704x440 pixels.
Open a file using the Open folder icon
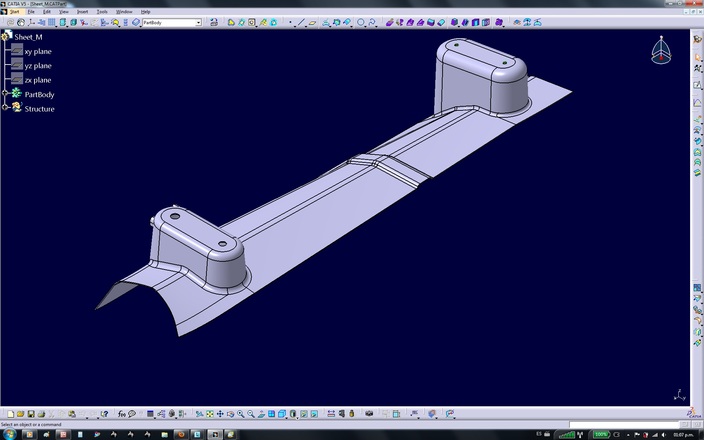tap(20, 414)
